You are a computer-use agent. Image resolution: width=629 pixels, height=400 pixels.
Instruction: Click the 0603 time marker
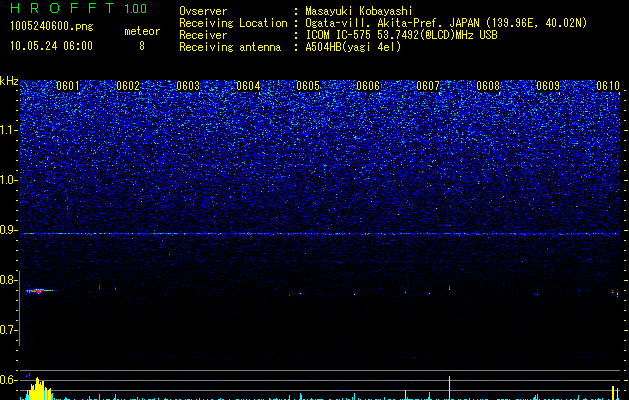(x=188, y=86)
